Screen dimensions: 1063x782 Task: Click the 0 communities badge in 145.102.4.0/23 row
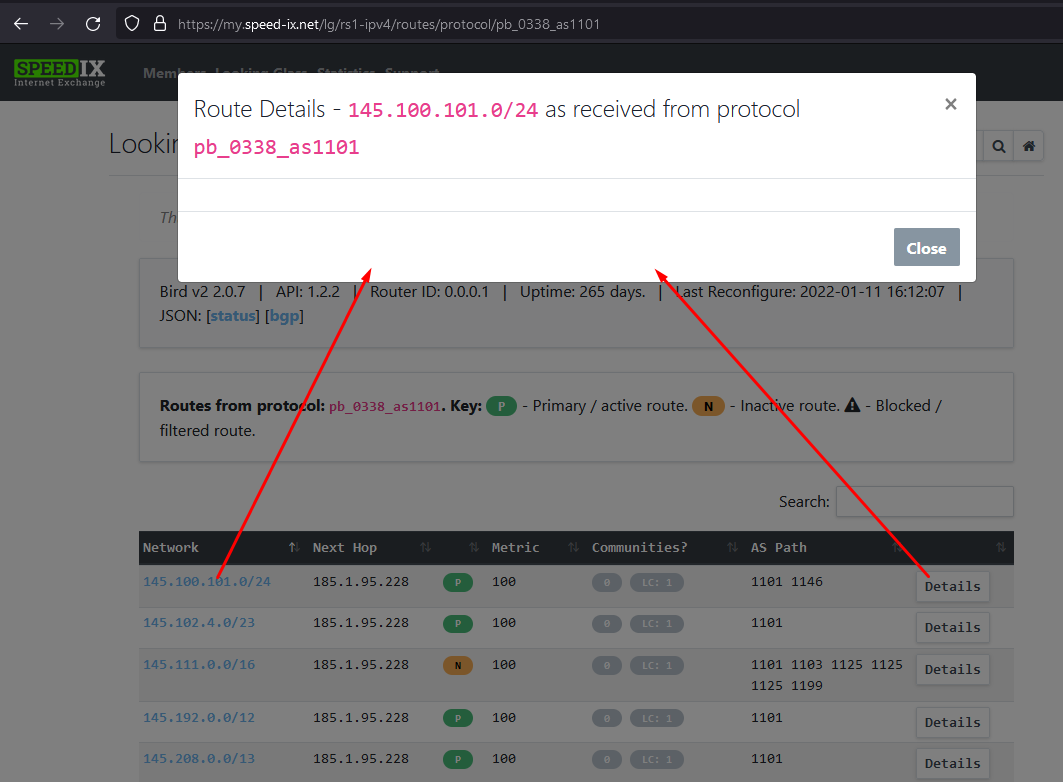[x=607, y=623]
